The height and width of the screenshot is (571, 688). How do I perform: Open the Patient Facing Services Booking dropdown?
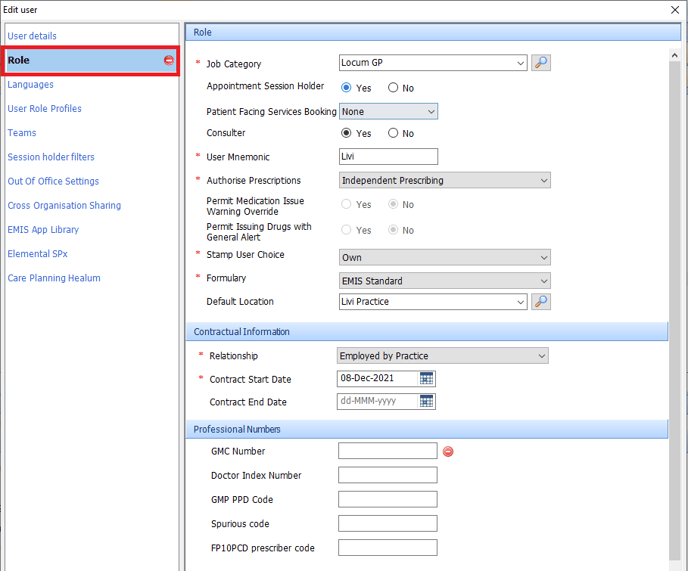388,112
